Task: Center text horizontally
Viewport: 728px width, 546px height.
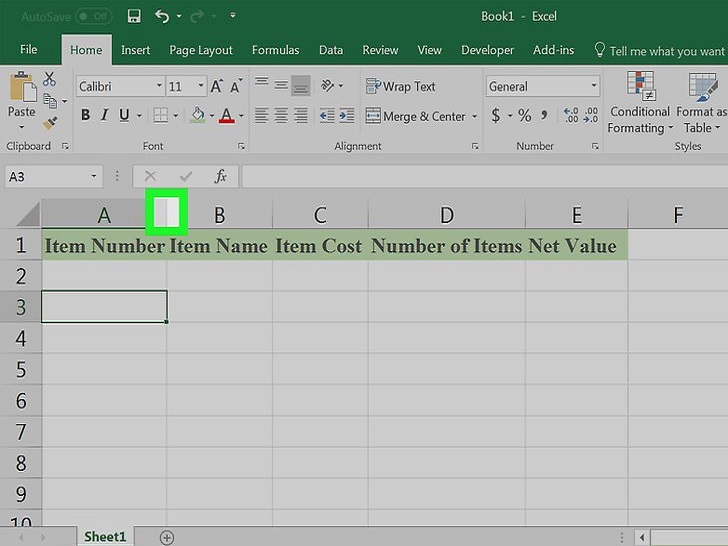Action: click(281, 116)
